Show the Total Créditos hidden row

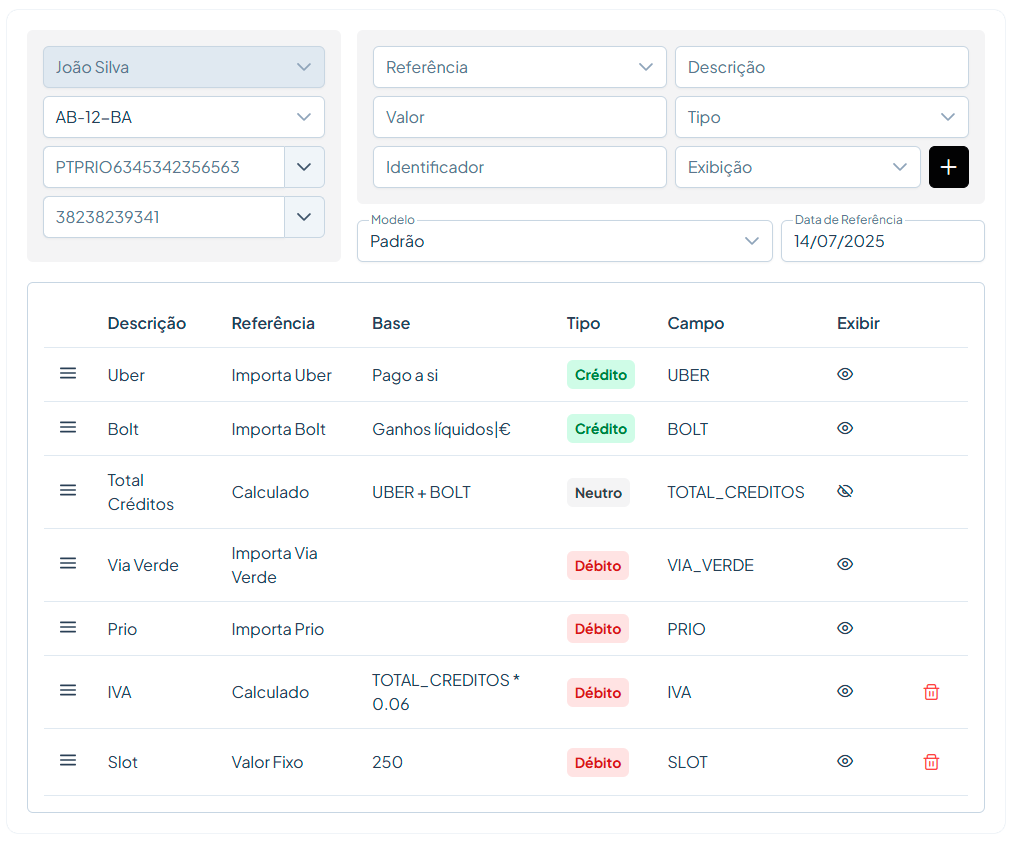(x=845, y=491)
